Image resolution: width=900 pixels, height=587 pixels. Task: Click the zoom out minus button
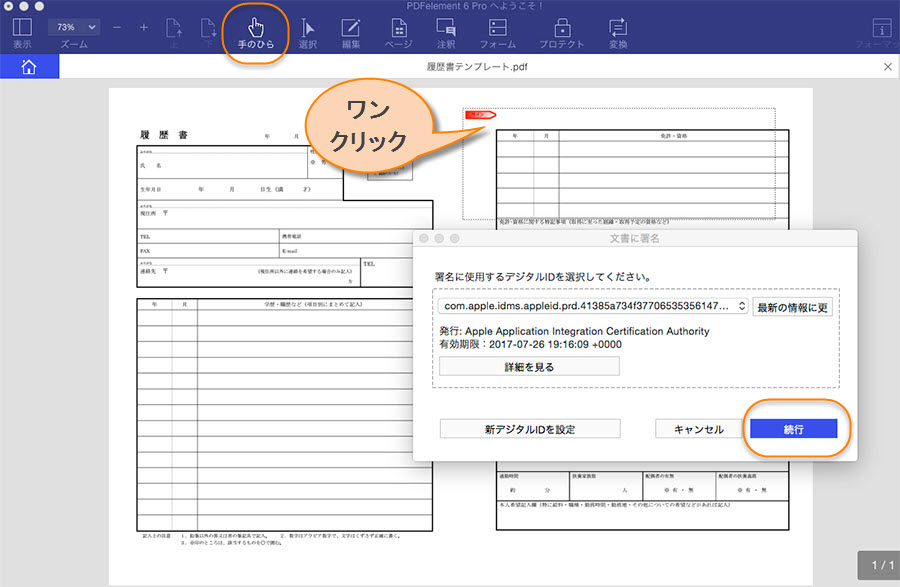(117, 28)
